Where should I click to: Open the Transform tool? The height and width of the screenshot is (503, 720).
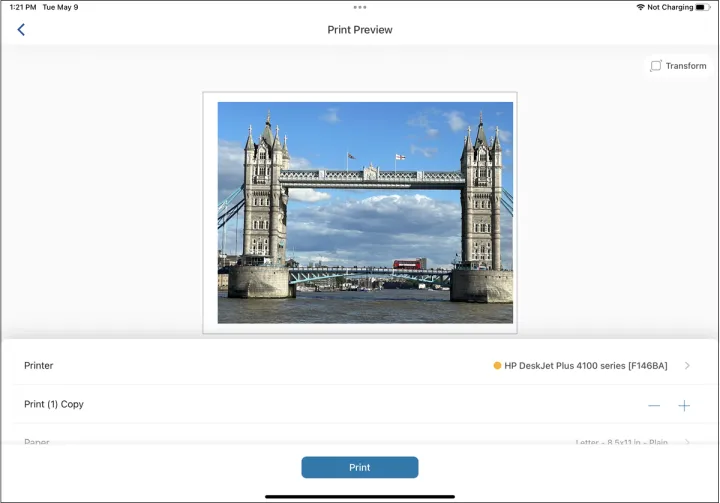click(x=678, y=66)
